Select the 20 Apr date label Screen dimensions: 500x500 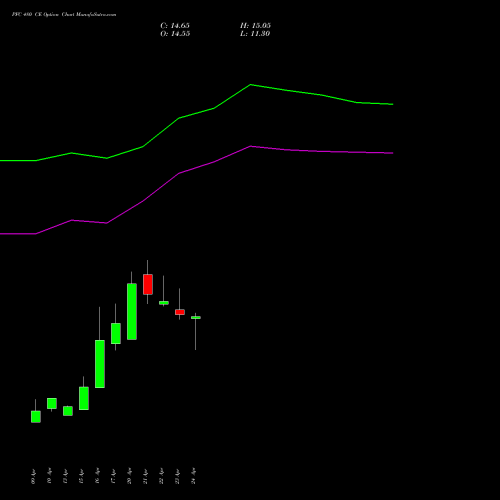coord(129,476)
